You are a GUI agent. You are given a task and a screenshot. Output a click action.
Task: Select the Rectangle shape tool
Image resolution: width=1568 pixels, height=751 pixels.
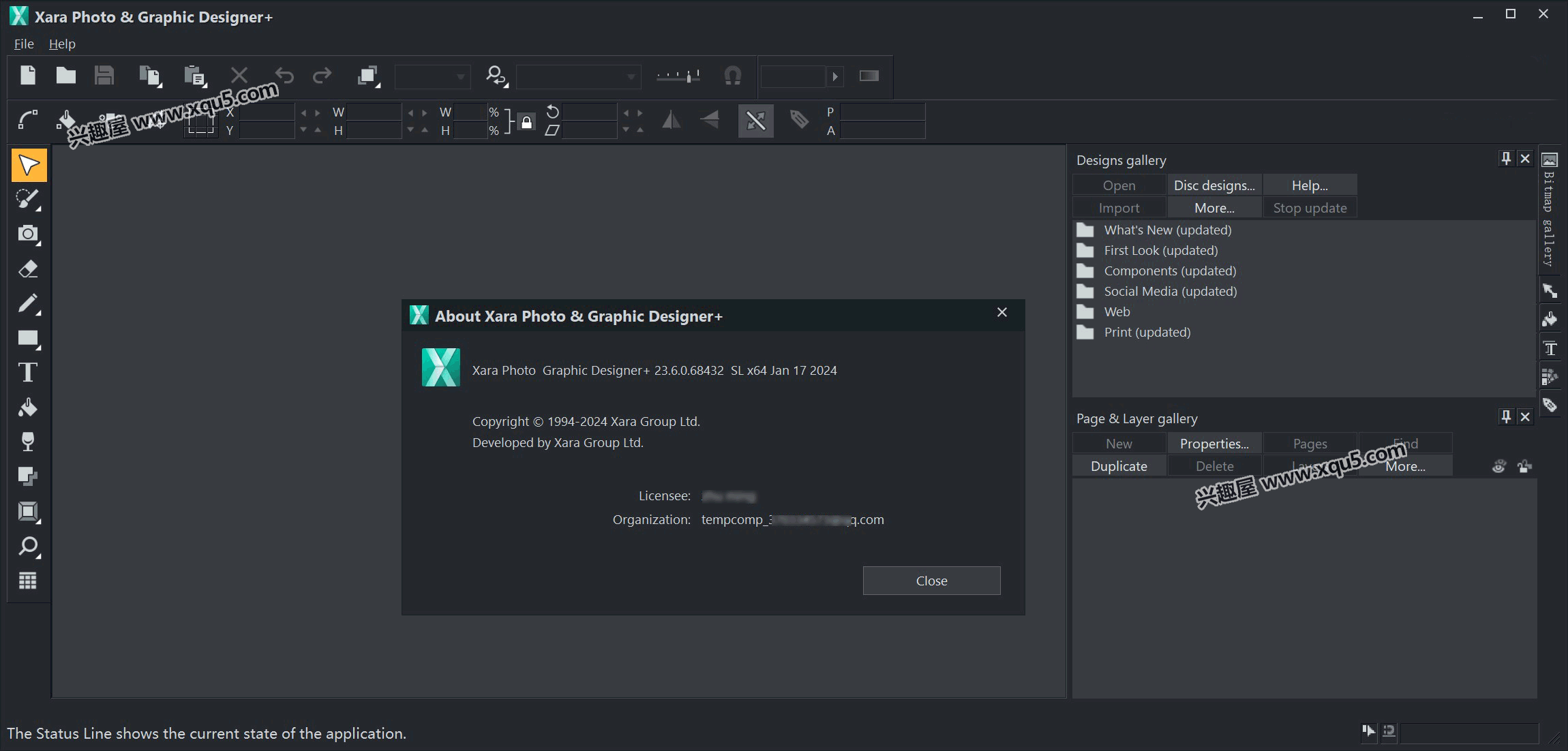(x=29, y=338)
